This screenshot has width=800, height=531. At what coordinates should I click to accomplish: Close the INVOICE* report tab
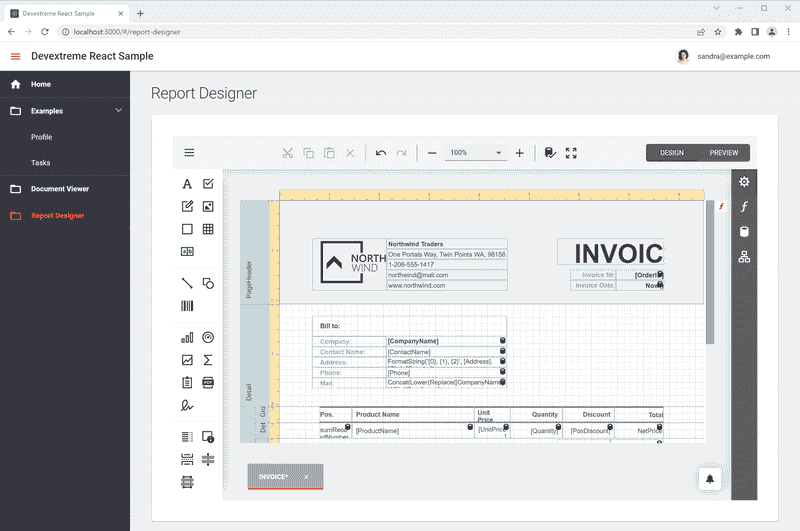point(306,477)
